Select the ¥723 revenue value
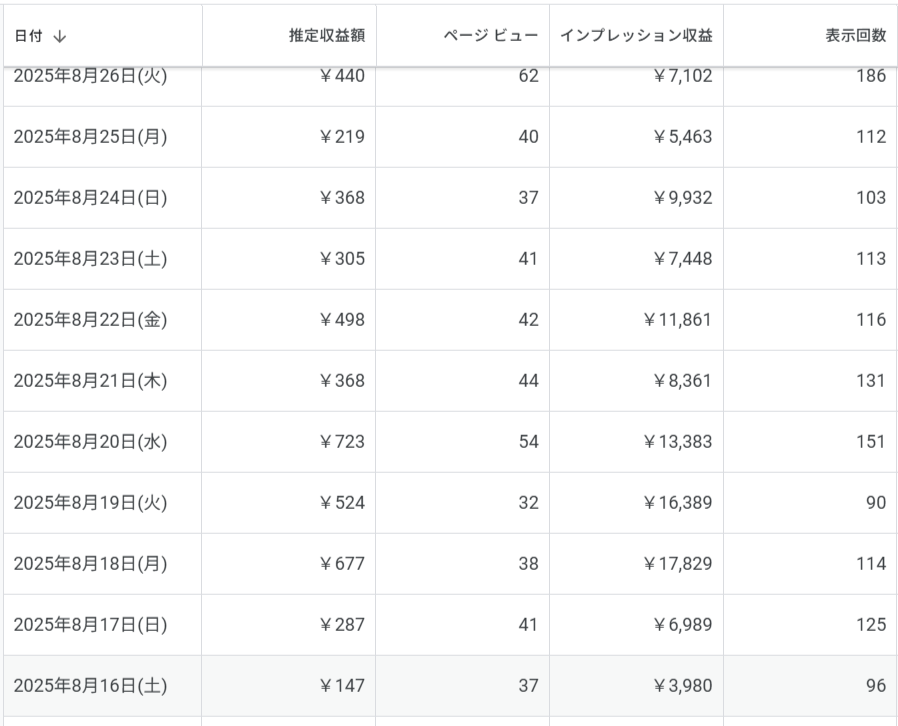This screenshot has width=898, height=726. [x=341, y=442]
